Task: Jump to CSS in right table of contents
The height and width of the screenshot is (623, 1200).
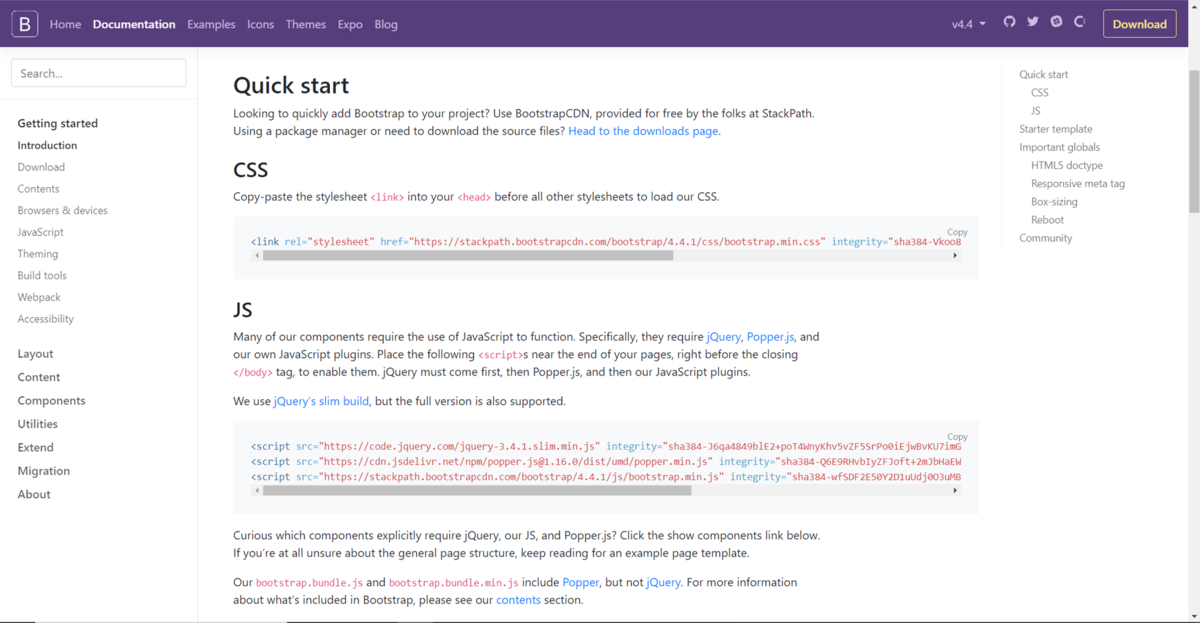Action: click(1040, 93)
